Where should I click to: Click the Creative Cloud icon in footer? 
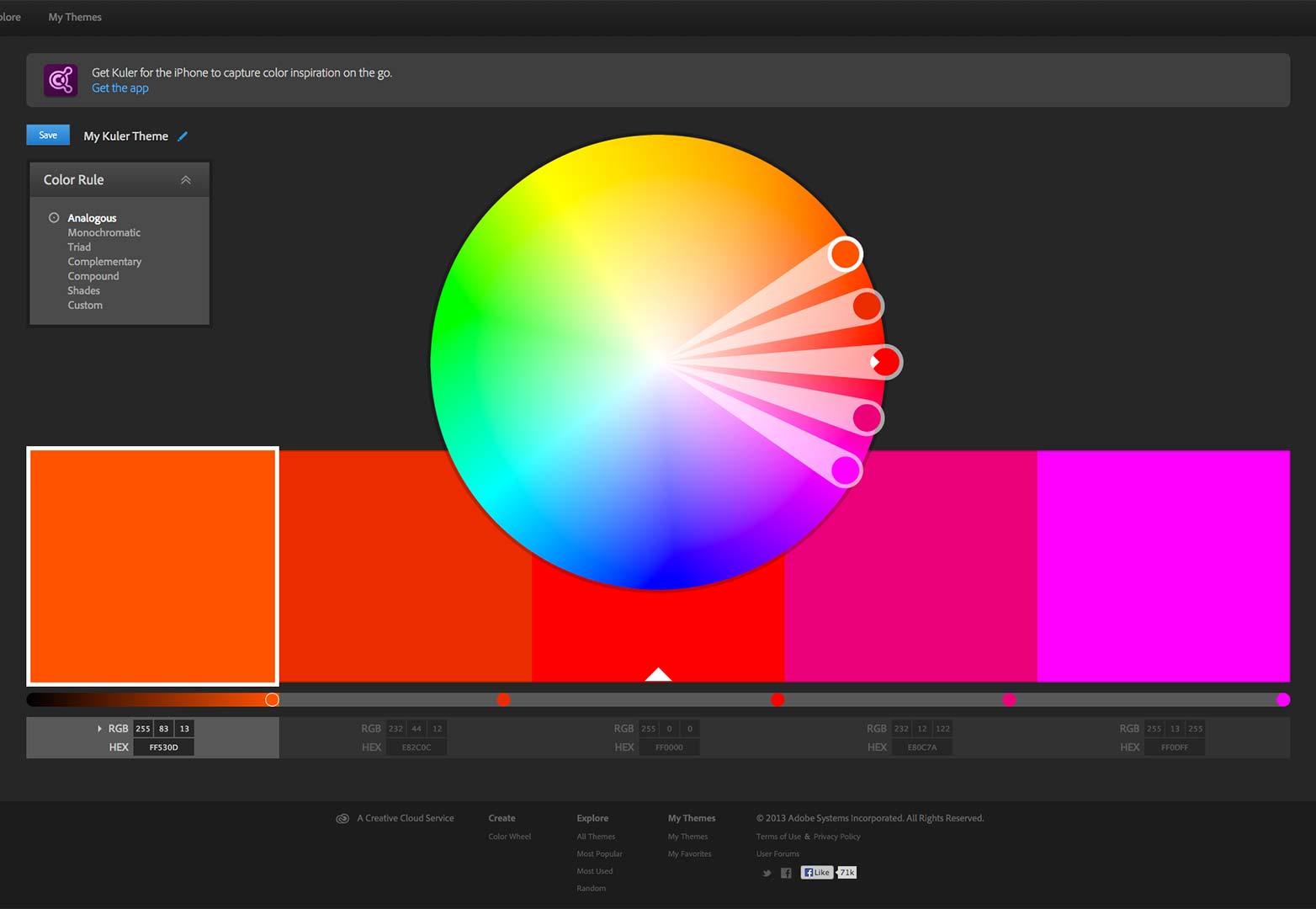coord(342,818)
